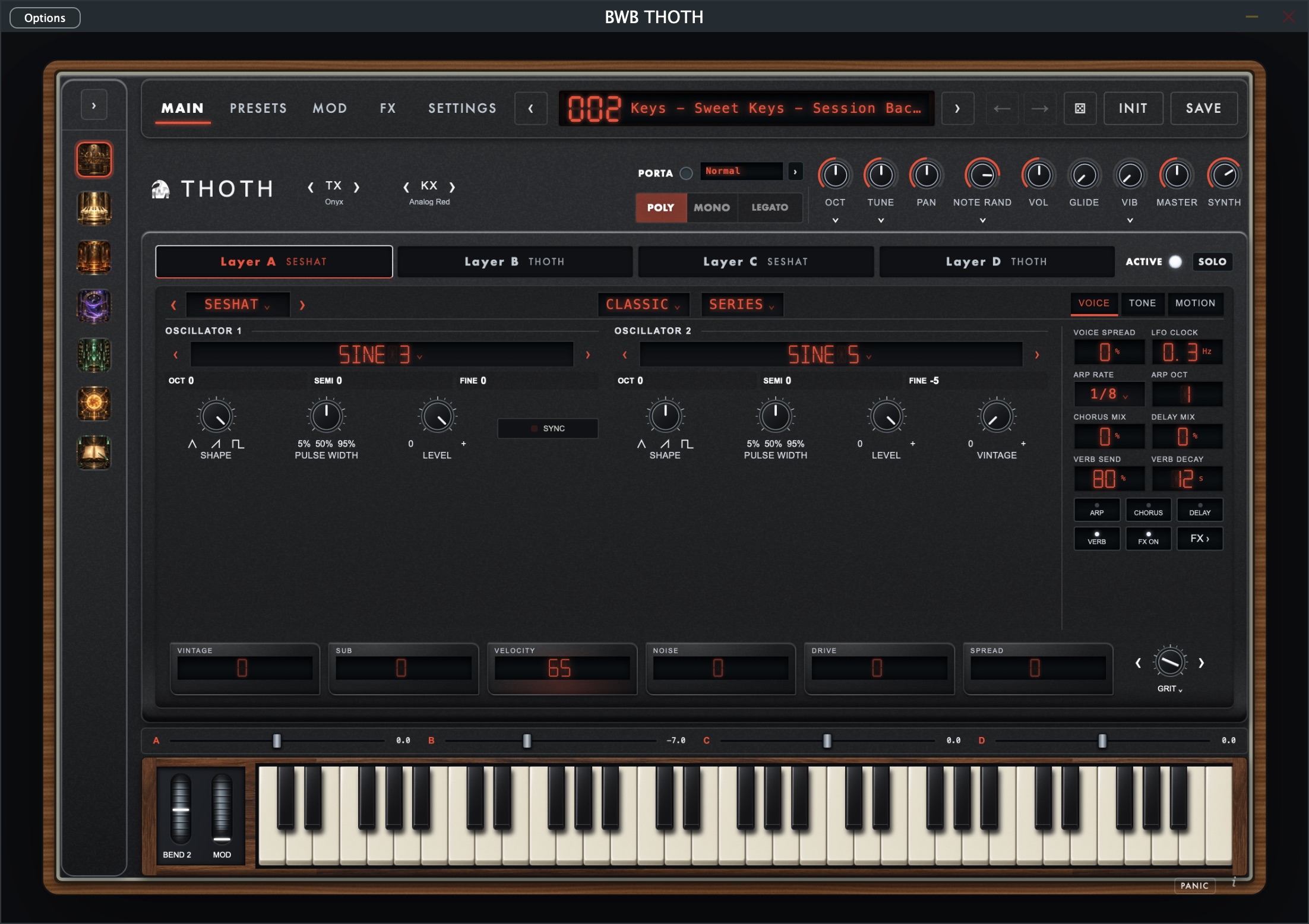Toggle the PORTA switch

[687, 173]
